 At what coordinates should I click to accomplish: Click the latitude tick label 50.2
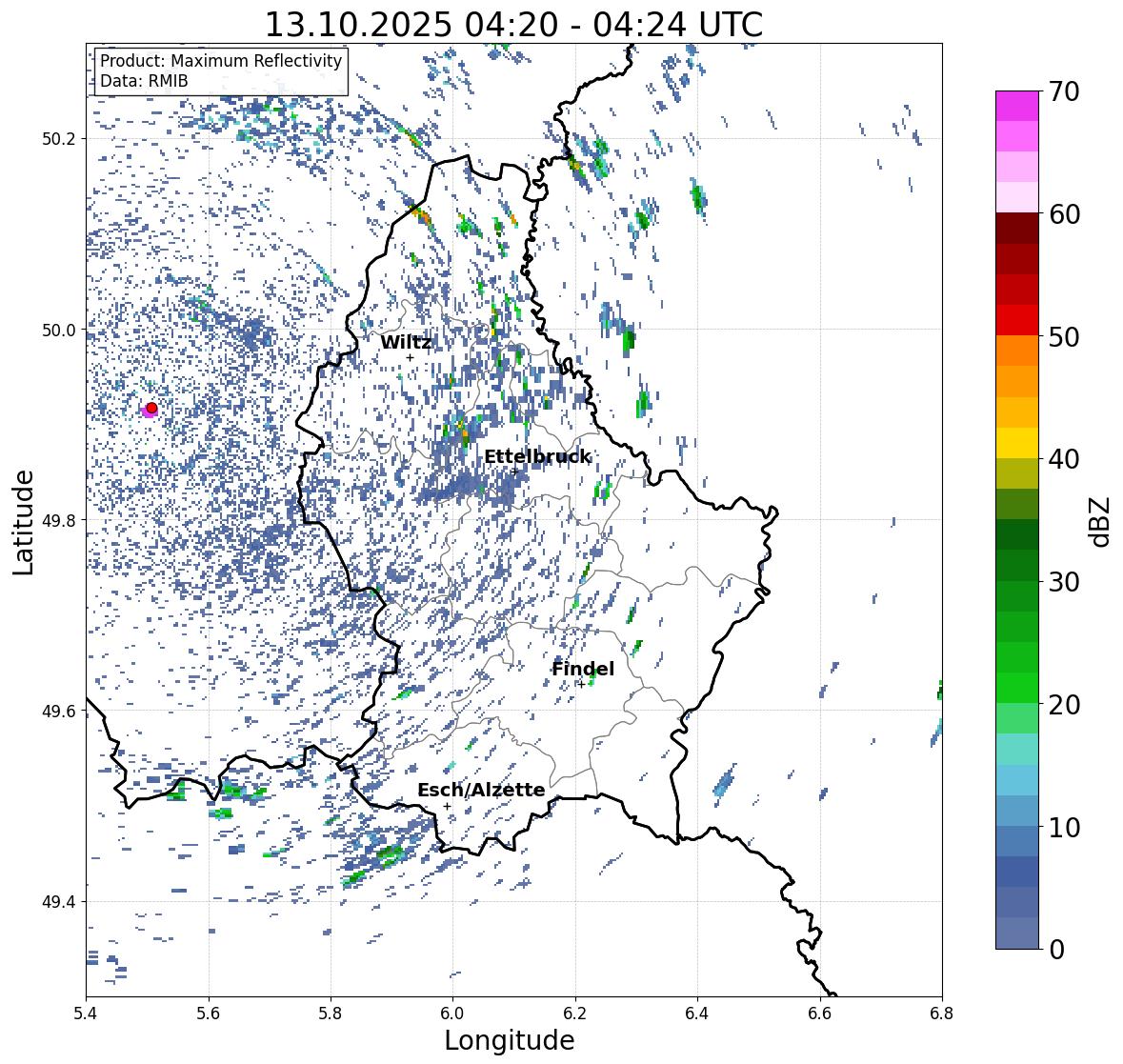click(x=59, y=139)
